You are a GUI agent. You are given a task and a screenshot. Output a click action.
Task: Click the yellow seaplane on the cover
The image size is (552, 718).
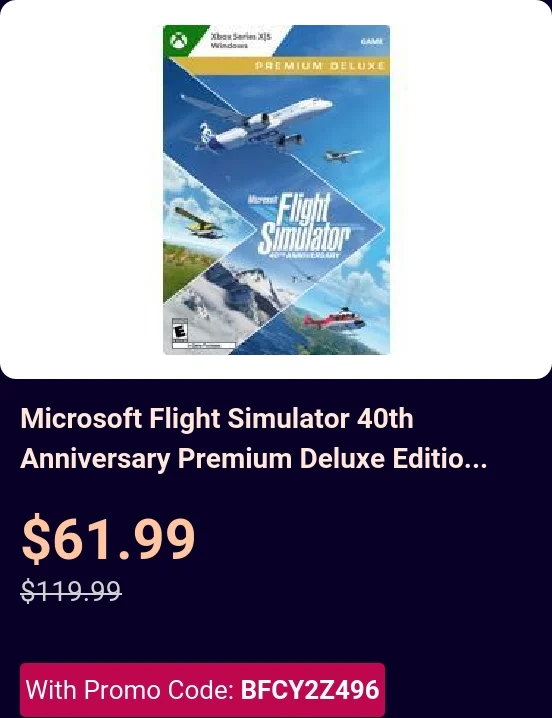pos(200,223)
